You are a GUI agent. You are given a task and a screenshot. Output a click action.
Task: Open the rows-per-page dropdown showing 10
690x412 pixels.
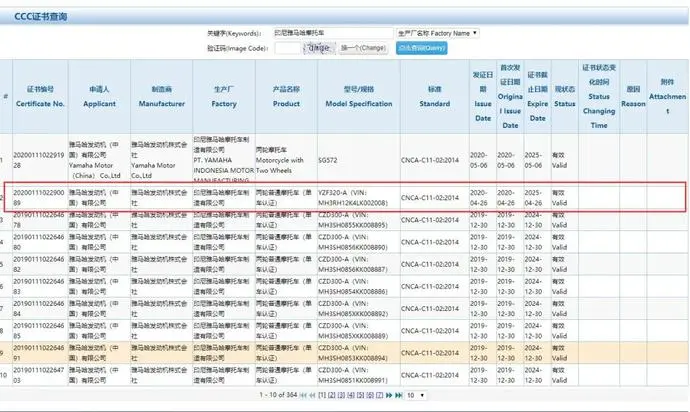[415, 395]
